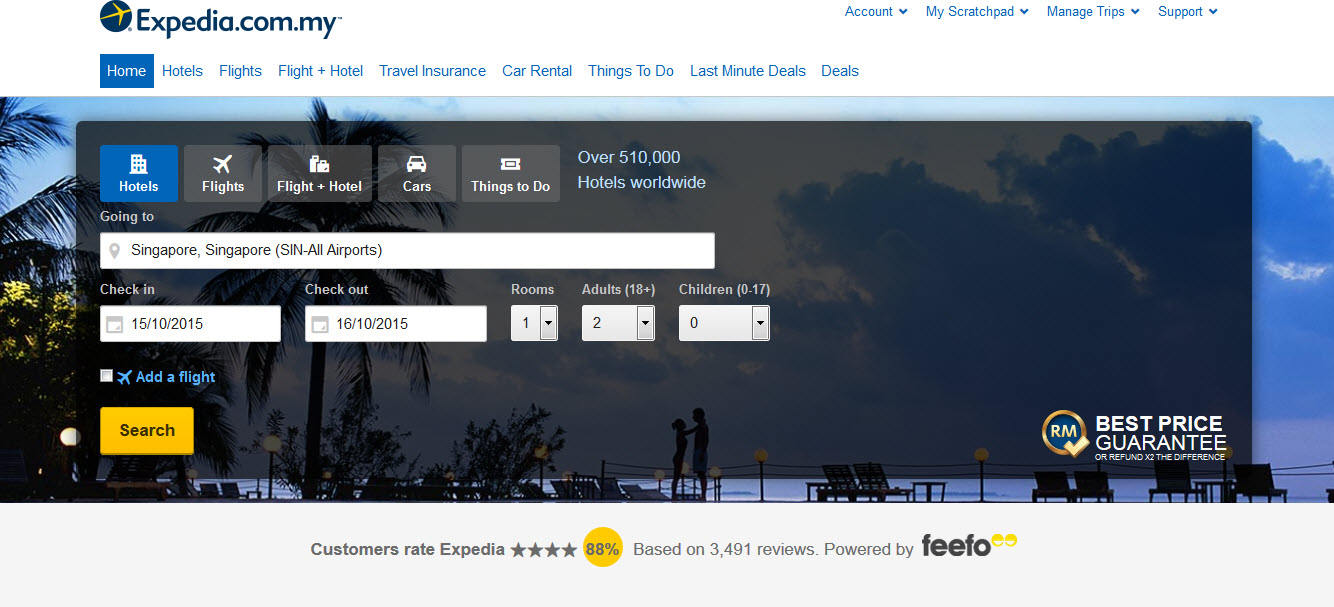The image size is (1334, 607).
Task: Click the Going to destination field
Action: point(407,250)
